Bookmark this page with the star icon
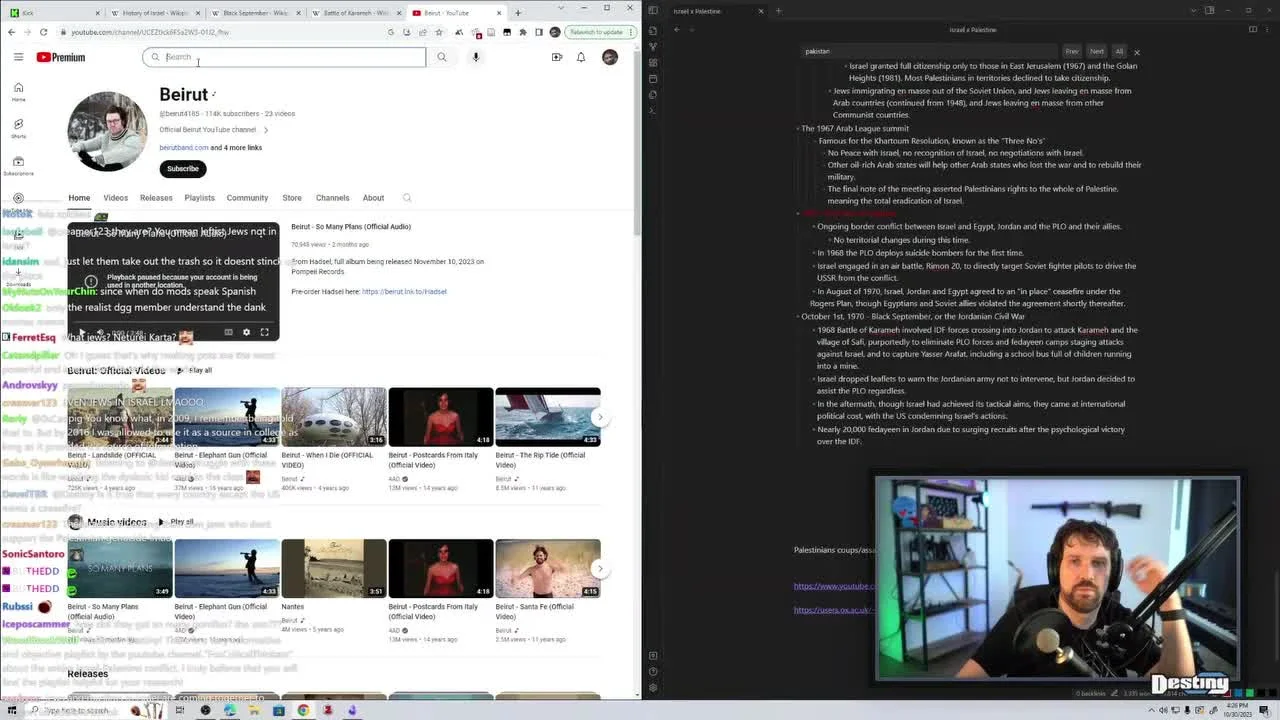 439,32
